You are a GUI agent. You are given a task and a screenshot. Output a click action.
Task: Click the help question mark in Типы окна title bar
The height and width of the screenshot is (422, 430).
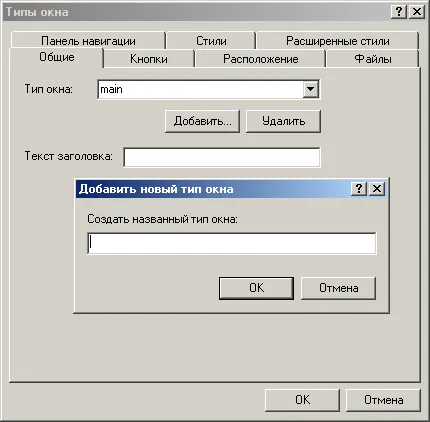[x=398, y=12]
